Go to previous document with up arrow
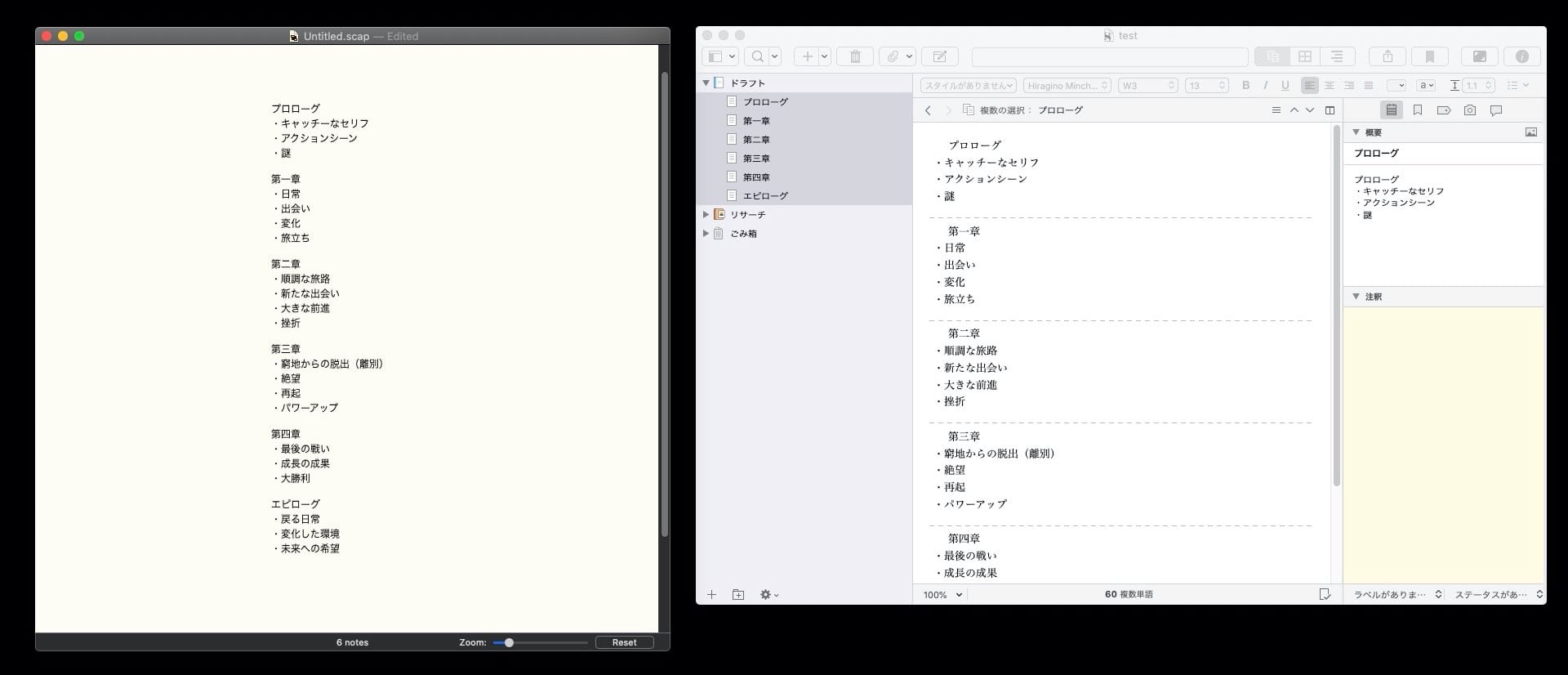This screenshot has height=675, width=1568. click(x=1294, y=110)
